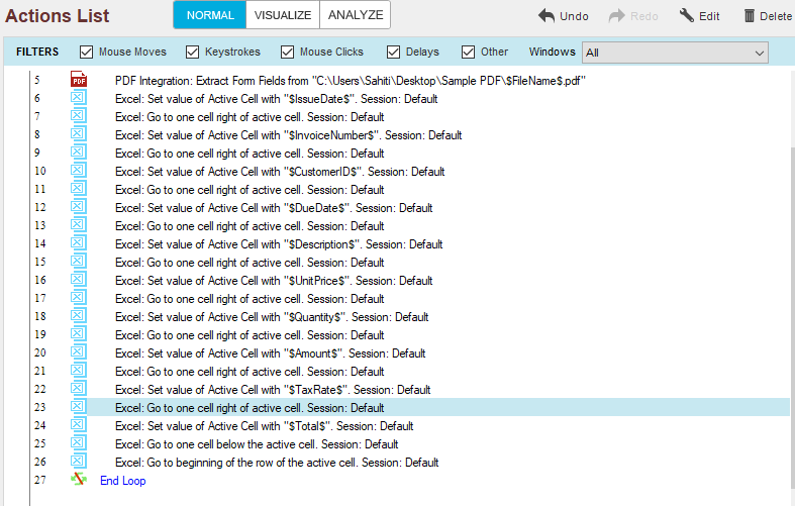Select the Set value "$IssueDate$" action
The height and width of the screenshot is (506, 795).
pos(276,99)
